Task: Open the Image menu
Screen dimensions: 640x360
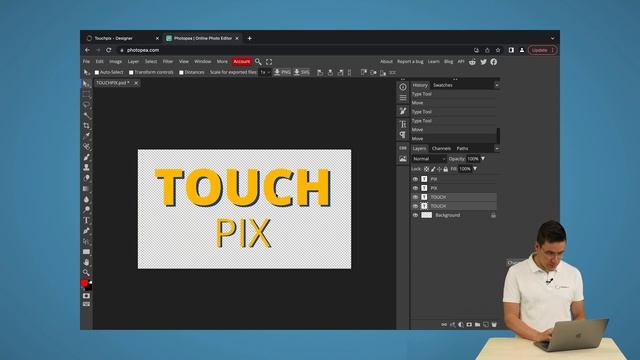Action: [x=115, y=62]
